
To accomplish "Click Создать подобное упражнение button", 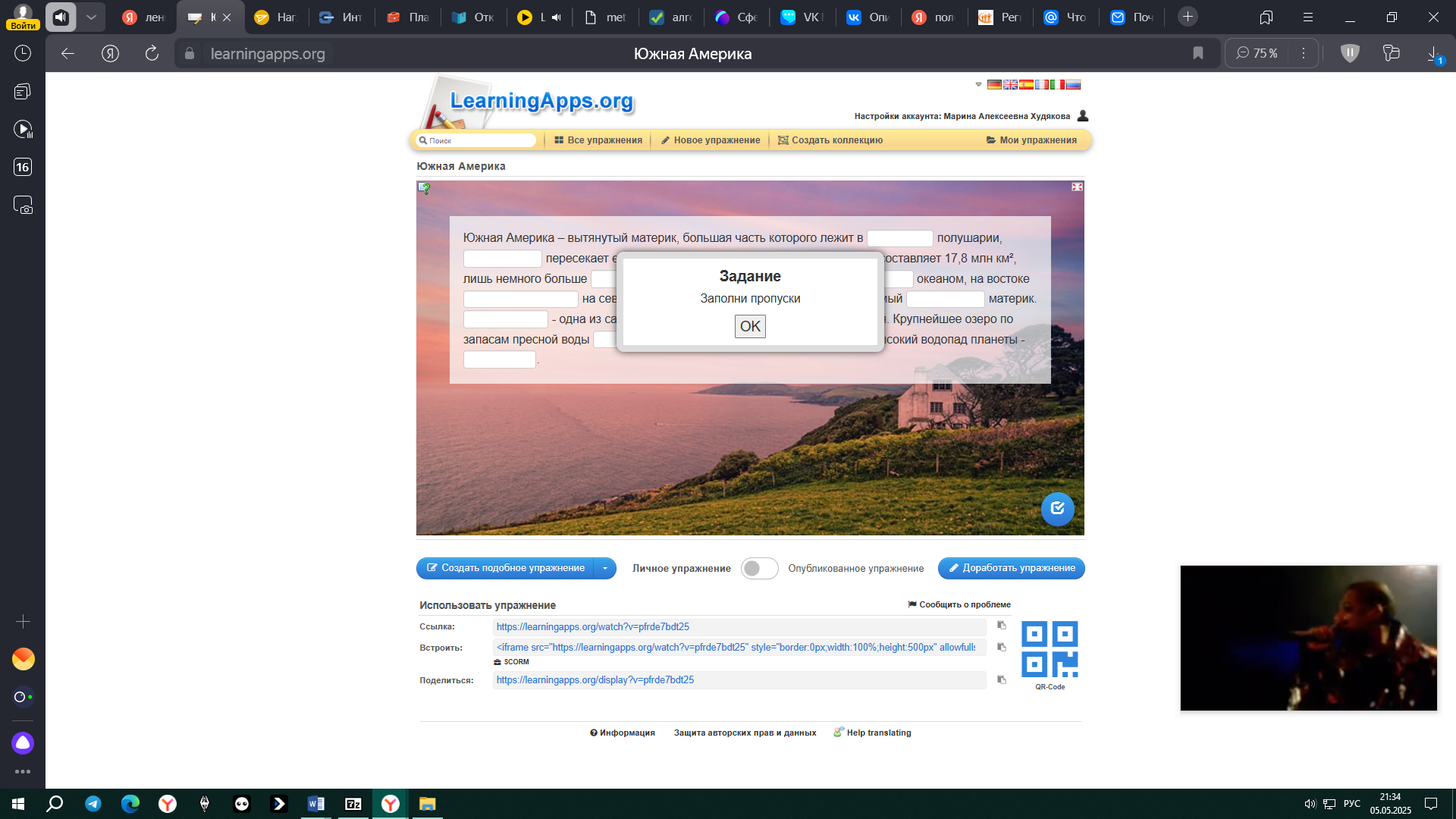I will [x=505, y=568].
